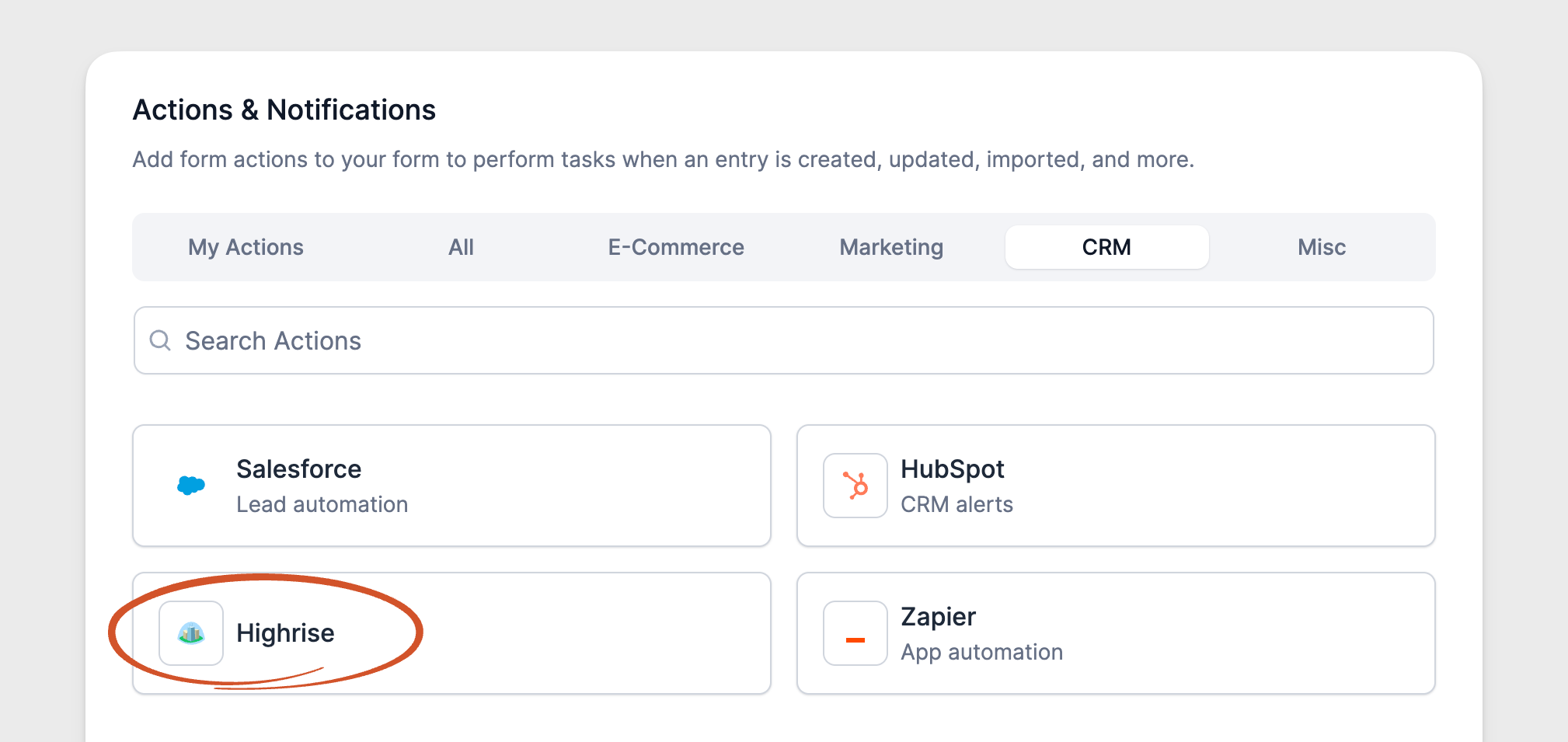This screenshot has width=1568, height=742.
Task: Switch to the My Actions tab
Action: click(246, 247)
